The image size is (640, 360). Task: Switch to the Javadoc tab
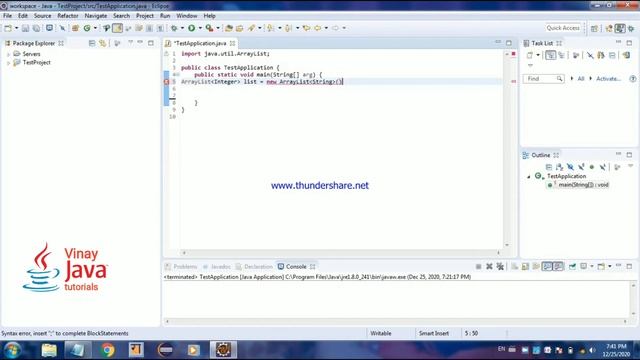[x=217, y=267]
